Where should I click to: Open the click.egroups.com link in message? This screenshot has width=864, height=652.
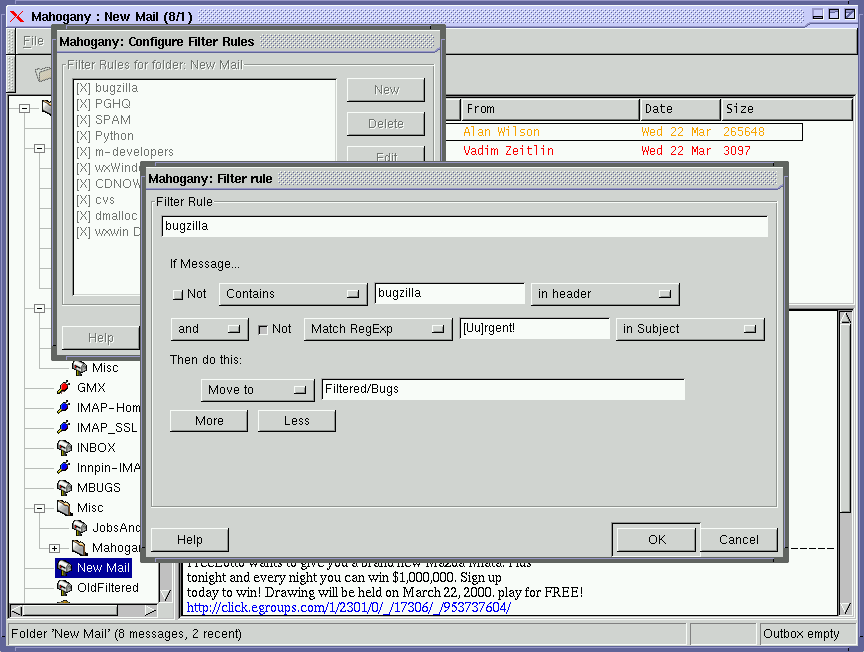point(348,607)
